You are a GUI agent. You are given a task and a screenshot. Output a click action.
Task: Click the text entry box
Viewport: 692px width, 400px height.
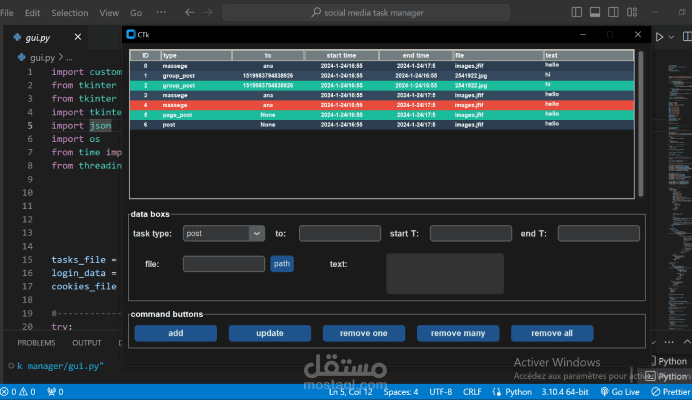click(x=445, y=274)
